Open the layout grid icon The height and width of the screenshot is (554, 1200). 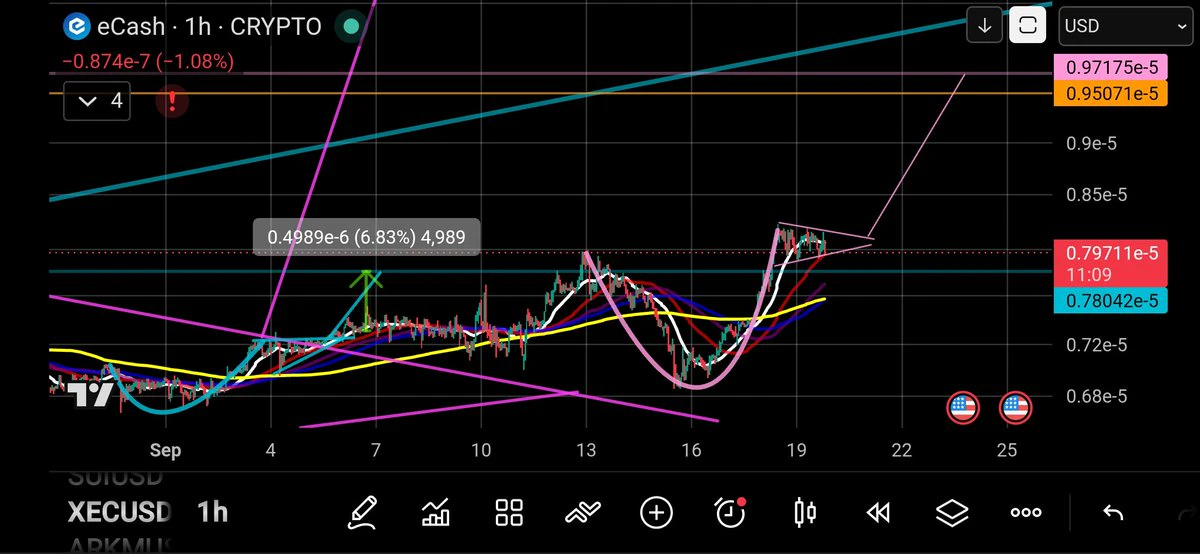click(x=510, y=513)
